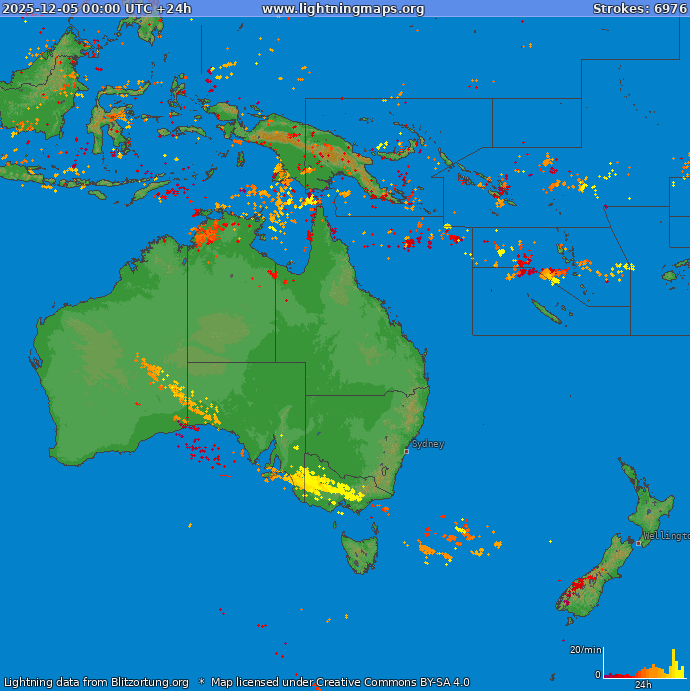This screenshot has width=690, height=691.
Task: Click the yellow lightning cluster over Victoria
Action: click(x=324, y=485)
